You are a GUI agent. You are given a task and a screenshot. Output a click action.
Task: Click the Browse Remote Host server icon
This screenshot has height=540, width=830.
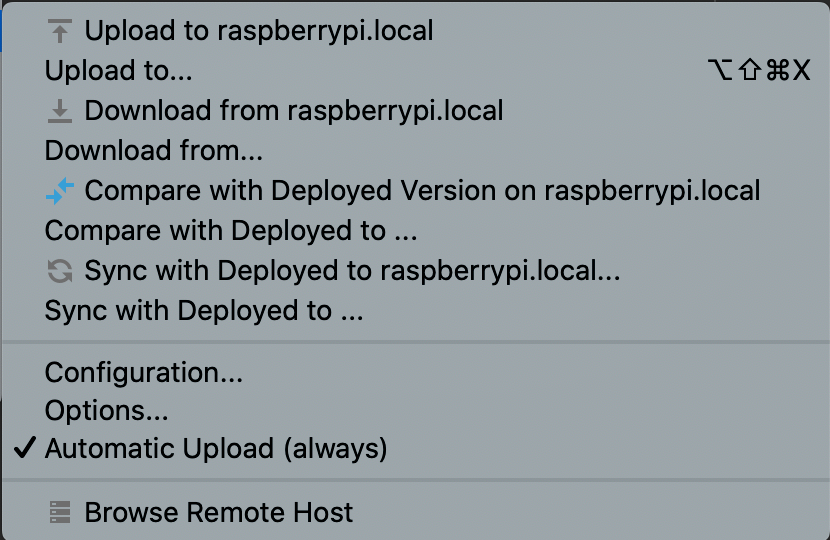pos(60,512)
